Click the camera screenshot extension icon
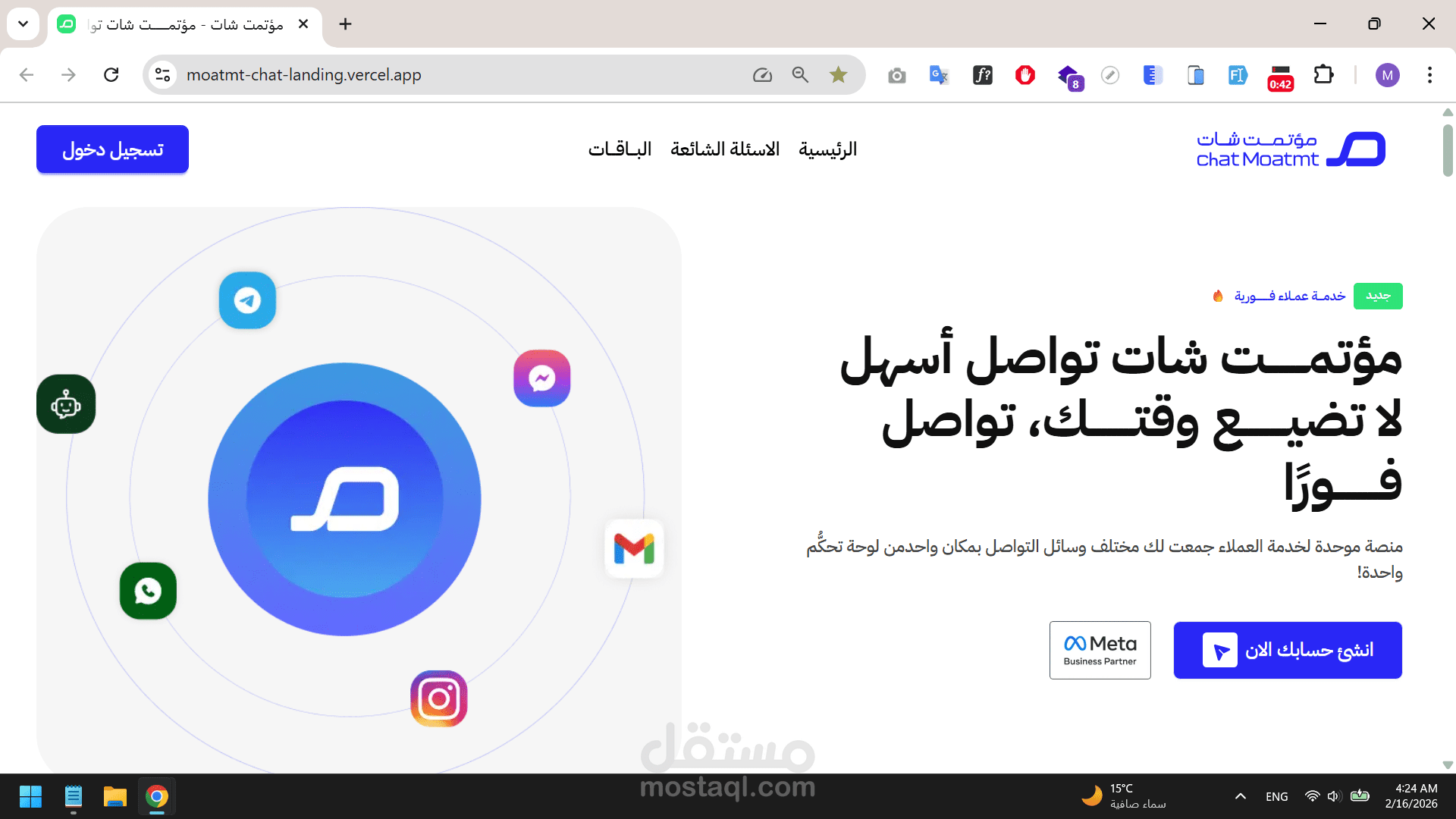The height and width of the screenshot is (819, 1456). point(896,75)
